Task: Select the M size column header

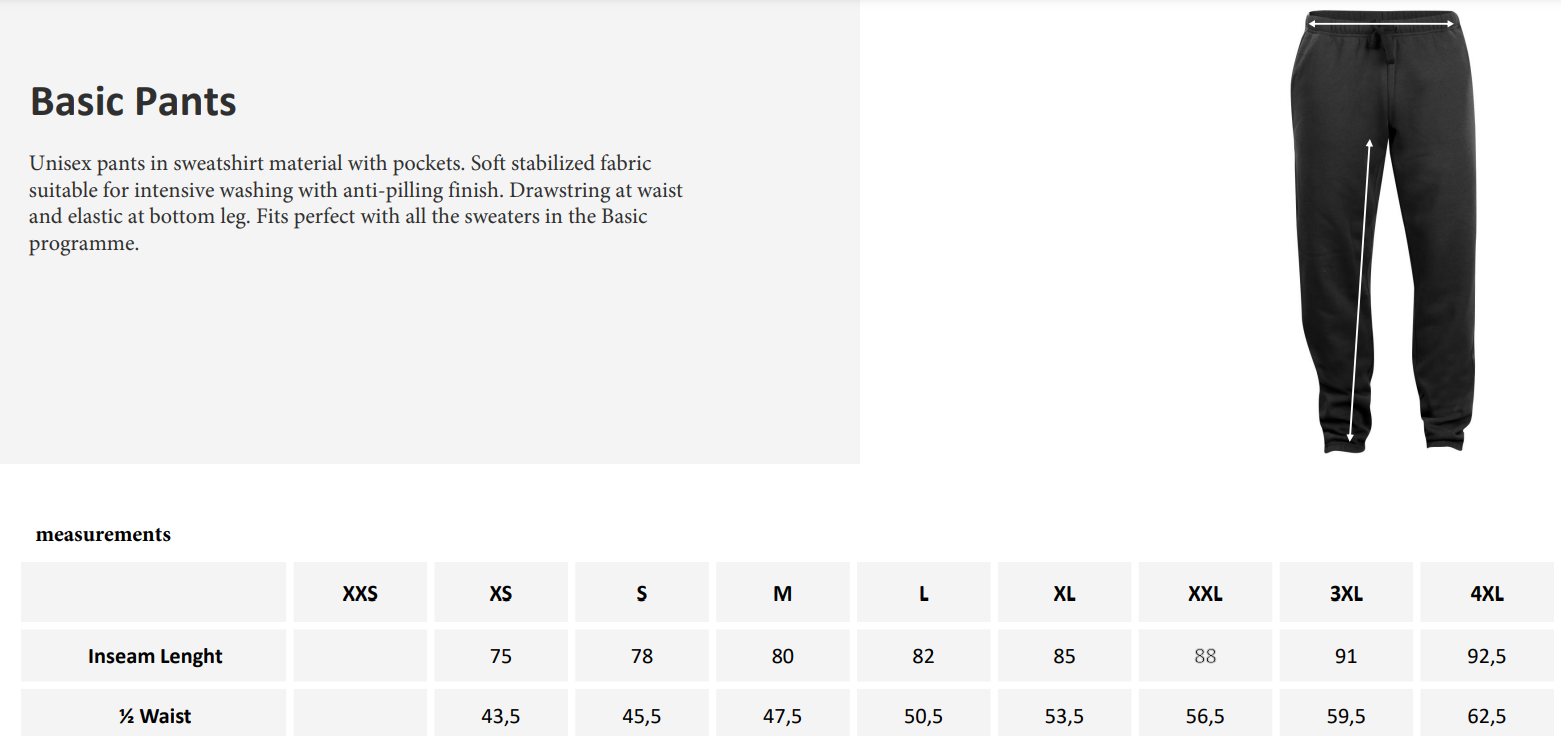Action: (x=783, y=593)
